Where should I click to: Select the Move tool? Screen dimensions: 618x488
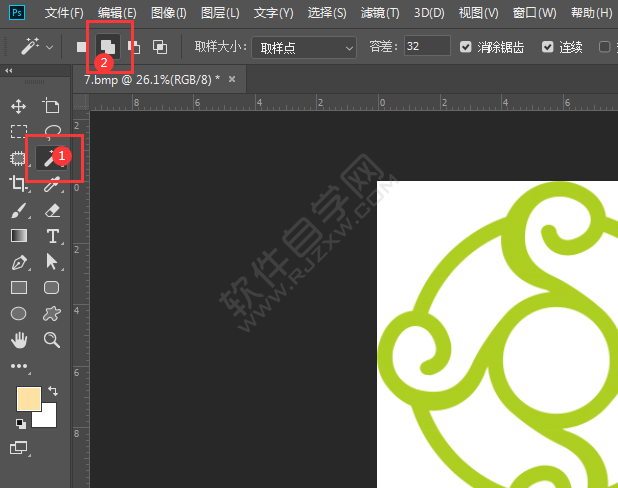(x=19, y=106)
